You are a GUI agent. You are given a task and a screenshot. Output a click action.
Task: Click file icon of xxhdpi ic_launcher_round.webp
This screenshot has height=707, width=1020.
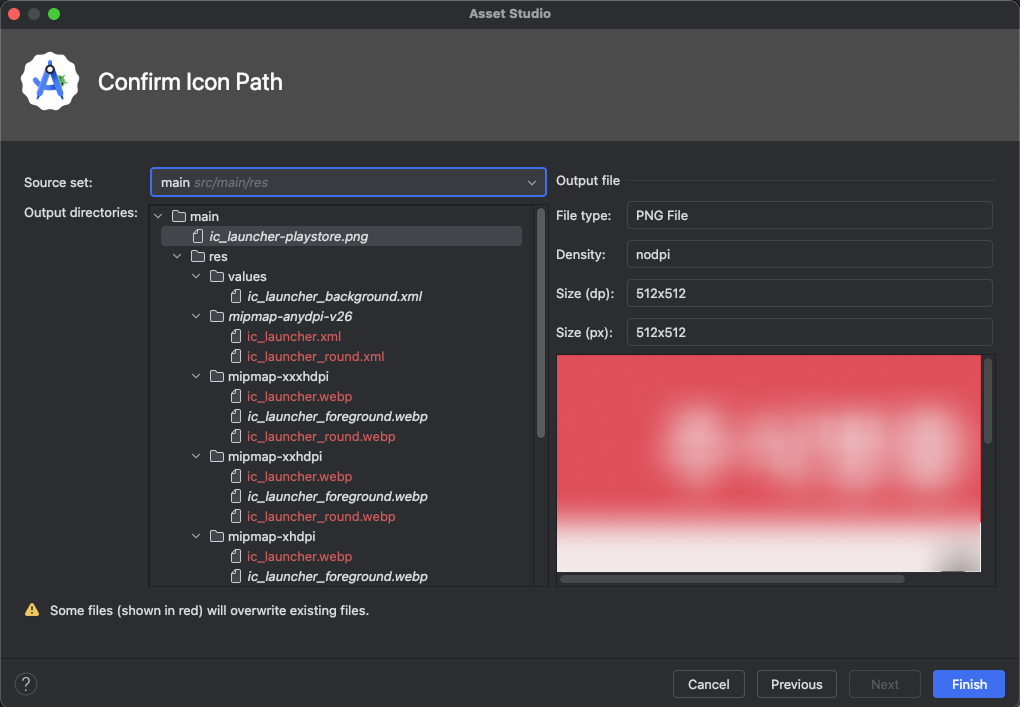[x=236, y=516]
